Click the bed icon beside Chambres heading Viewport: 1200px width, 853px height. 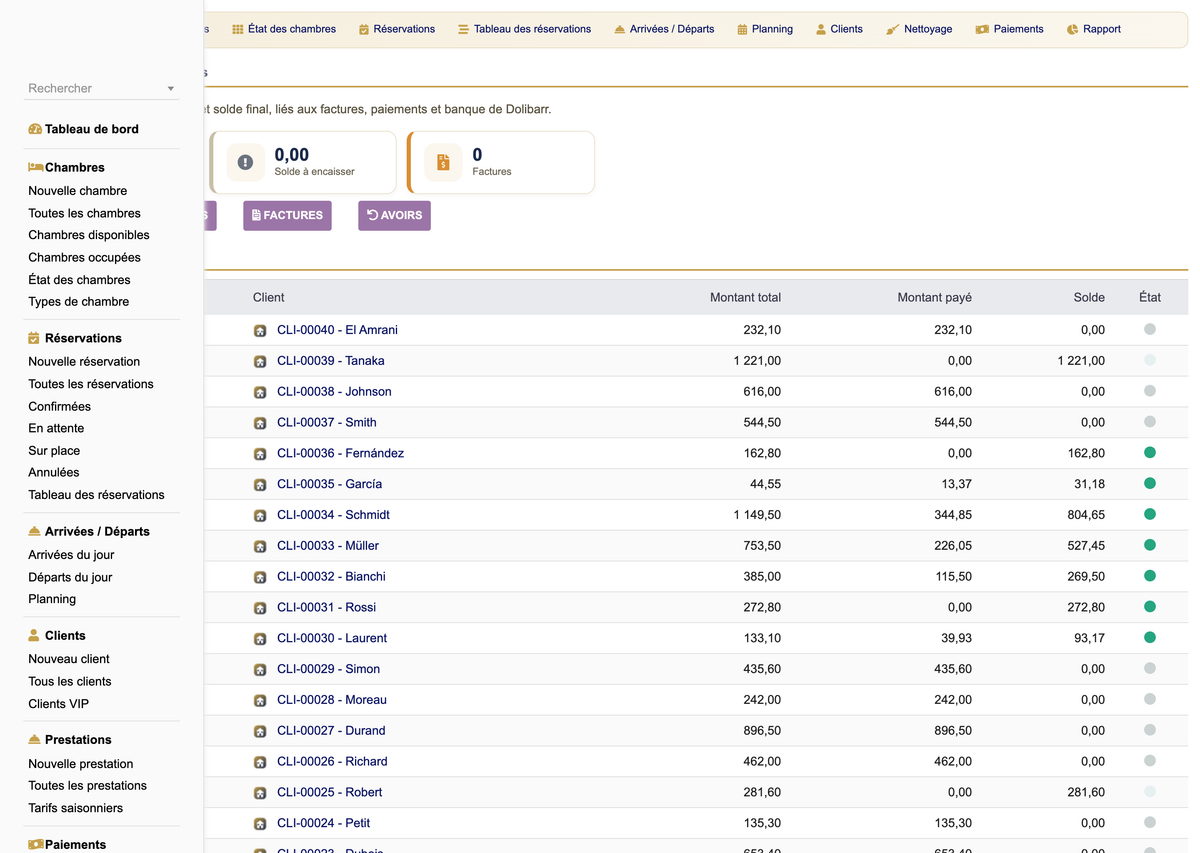click(35, 167)
